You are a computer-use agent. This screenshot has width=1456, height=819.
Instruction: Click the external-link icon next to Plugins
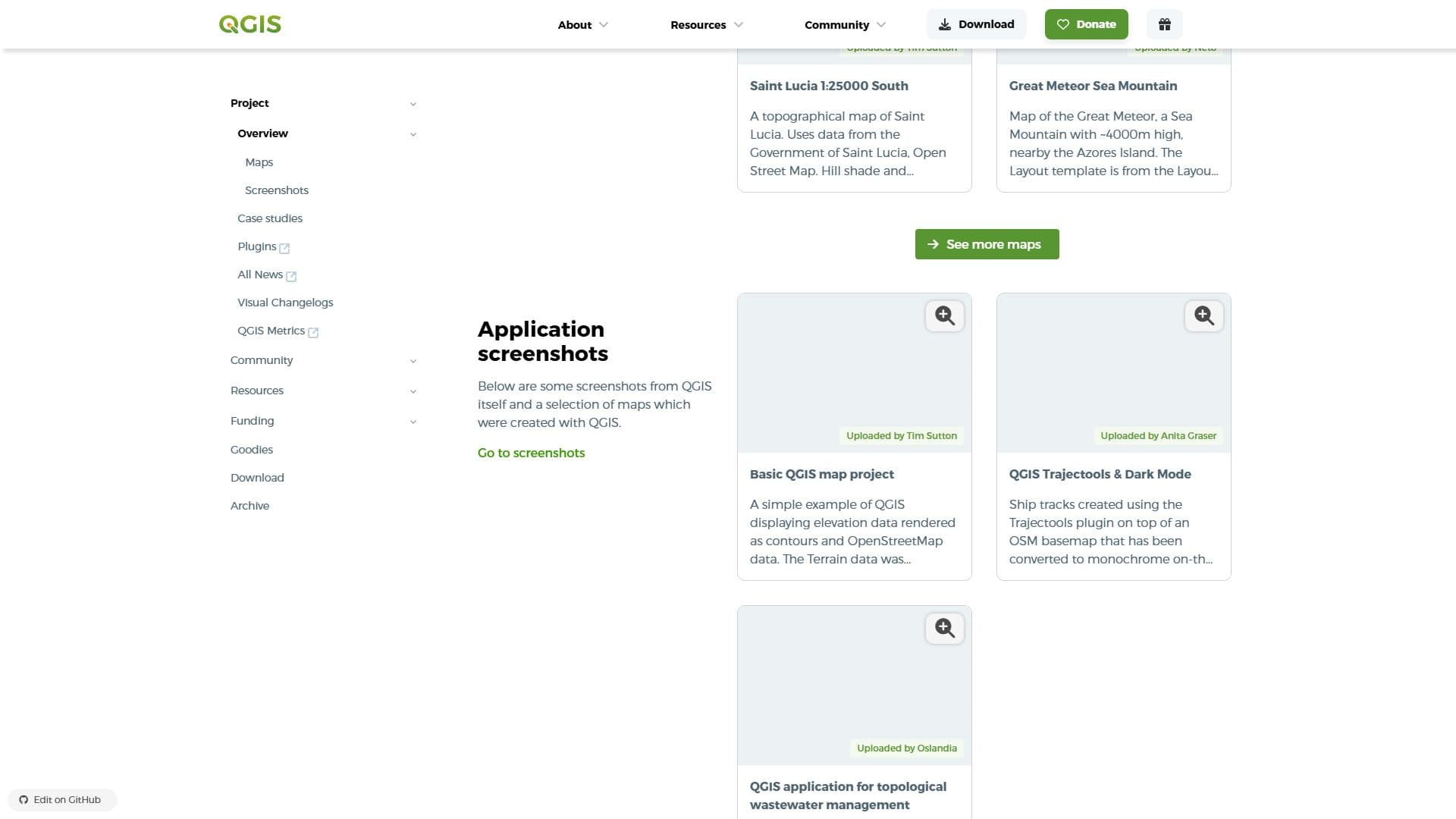click(284, 248)
